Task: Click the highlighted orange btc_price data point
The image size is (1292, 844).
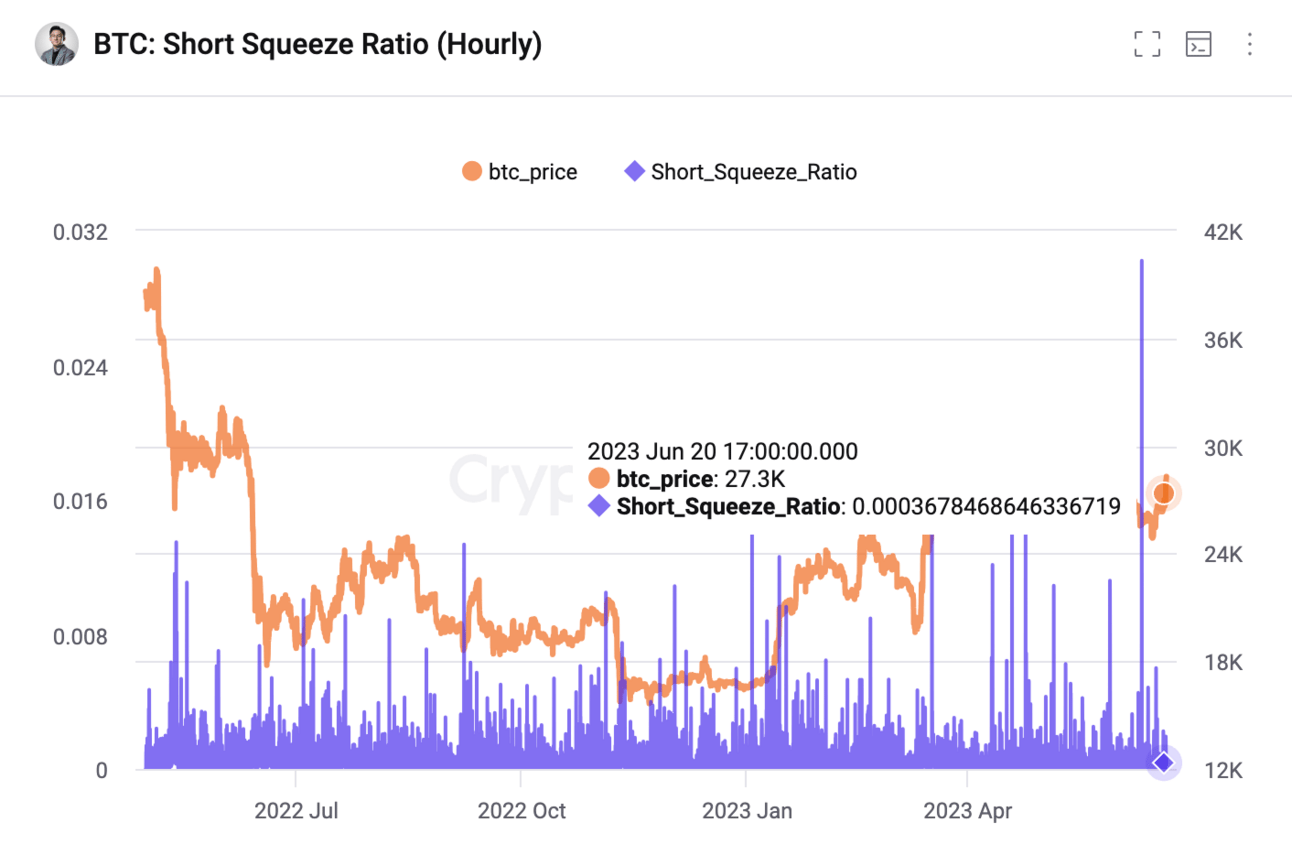Action: click(1163, 493)
